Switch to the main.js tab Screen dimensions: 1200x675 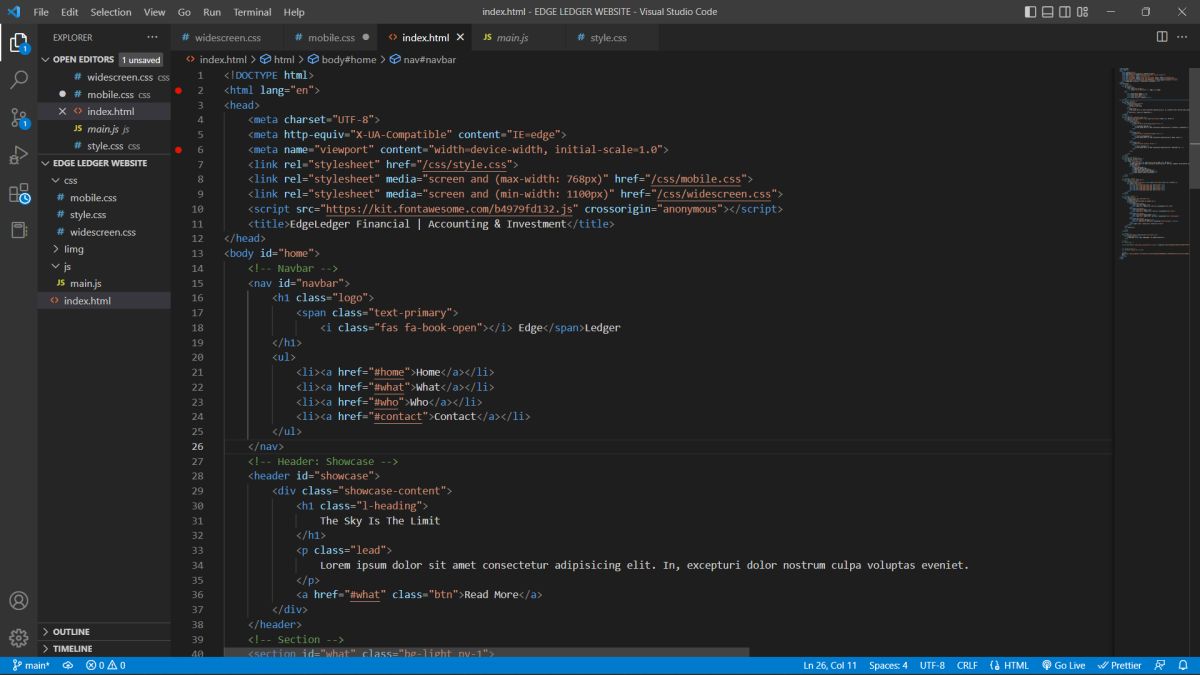(512, 38)
